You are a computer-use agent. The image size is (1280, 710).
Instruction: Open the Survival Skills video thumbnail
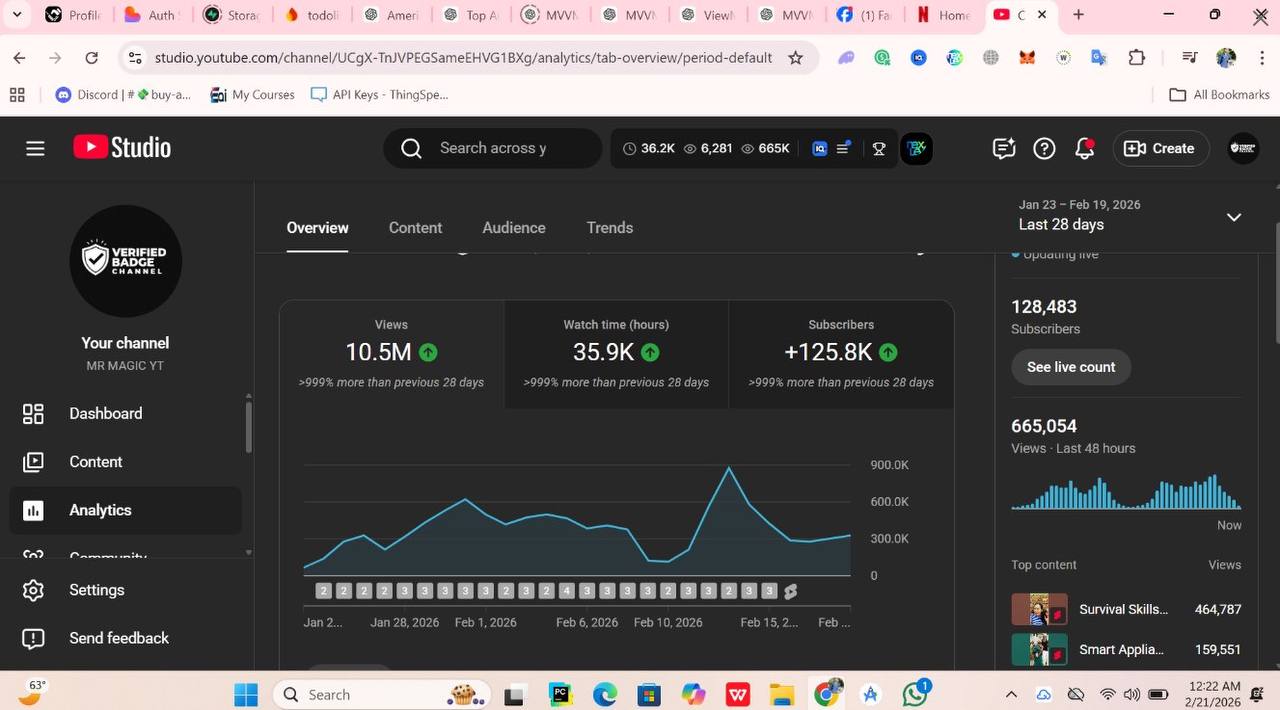click(1038, 609)
